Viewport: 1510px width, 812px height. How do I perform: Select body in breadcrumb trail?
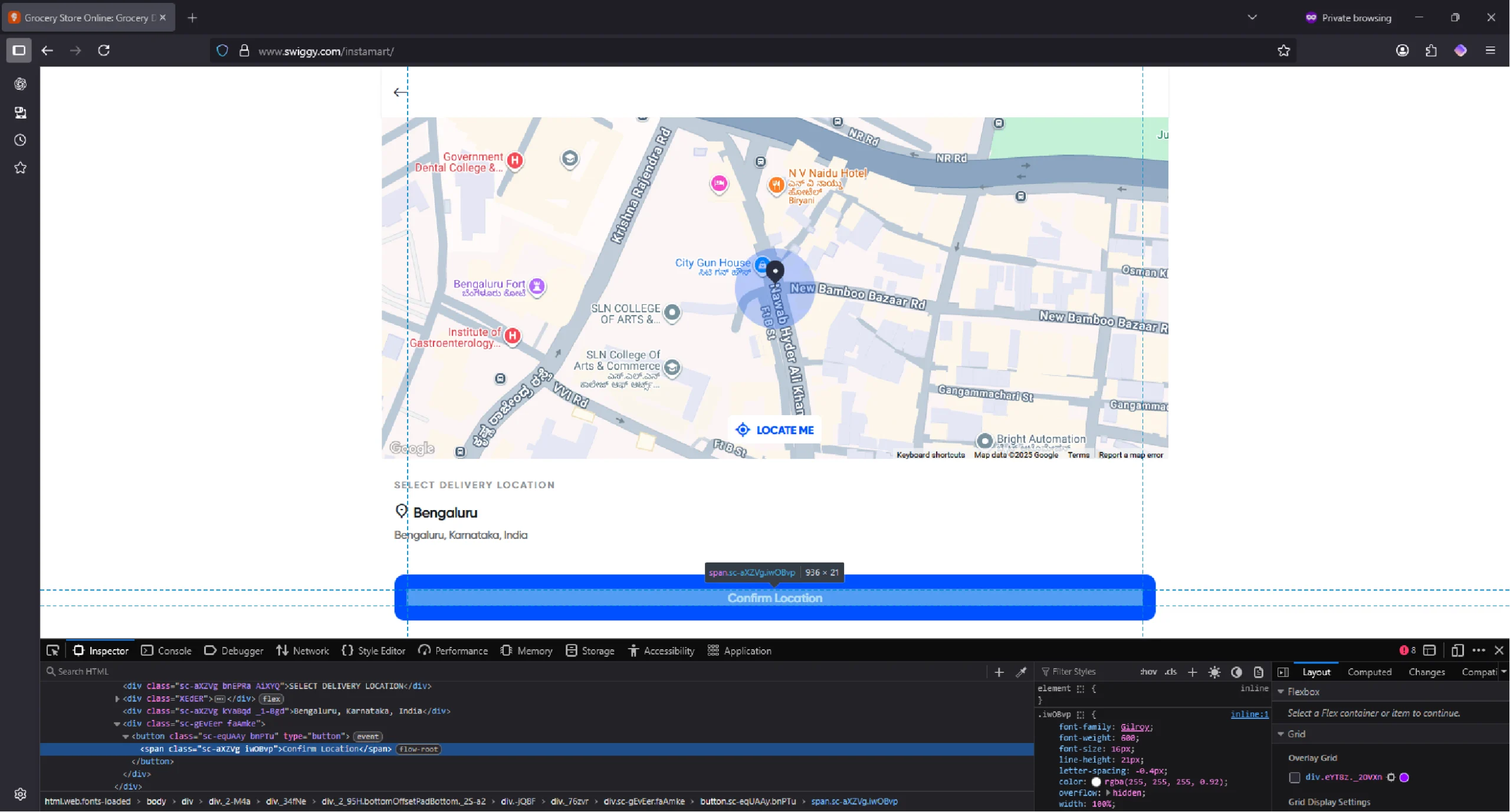pyautogui.click(x=156, y=802)
